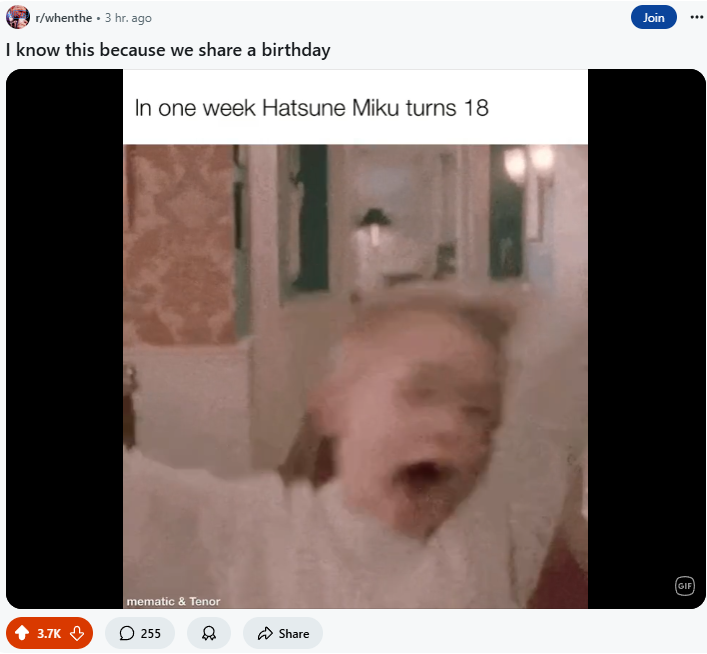This screenshot has height=654, width=707.
Task: Upvote the Hatsune Miku post
Action: tap(22, 633)
